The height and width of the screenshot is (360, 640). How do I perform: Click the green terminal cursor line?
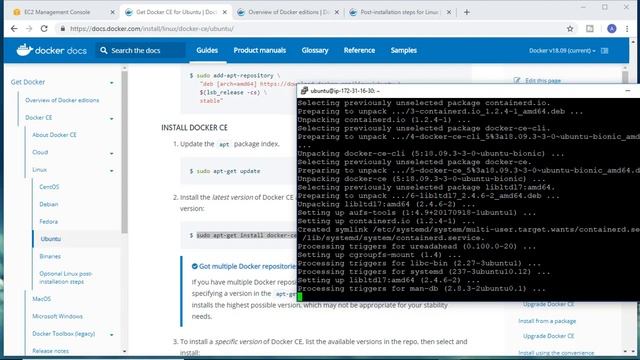(x=300, y=297)
